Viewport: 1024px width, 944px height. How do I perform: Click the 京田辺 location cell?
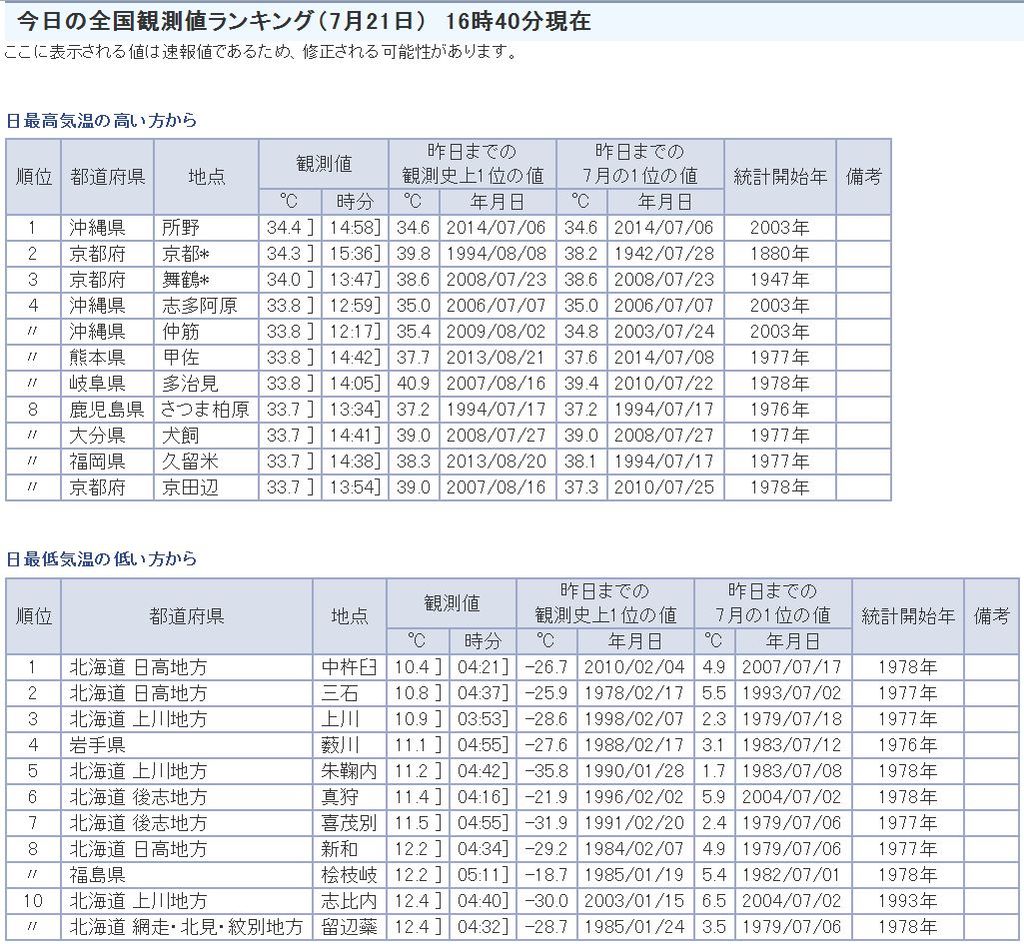click(190, 488)
